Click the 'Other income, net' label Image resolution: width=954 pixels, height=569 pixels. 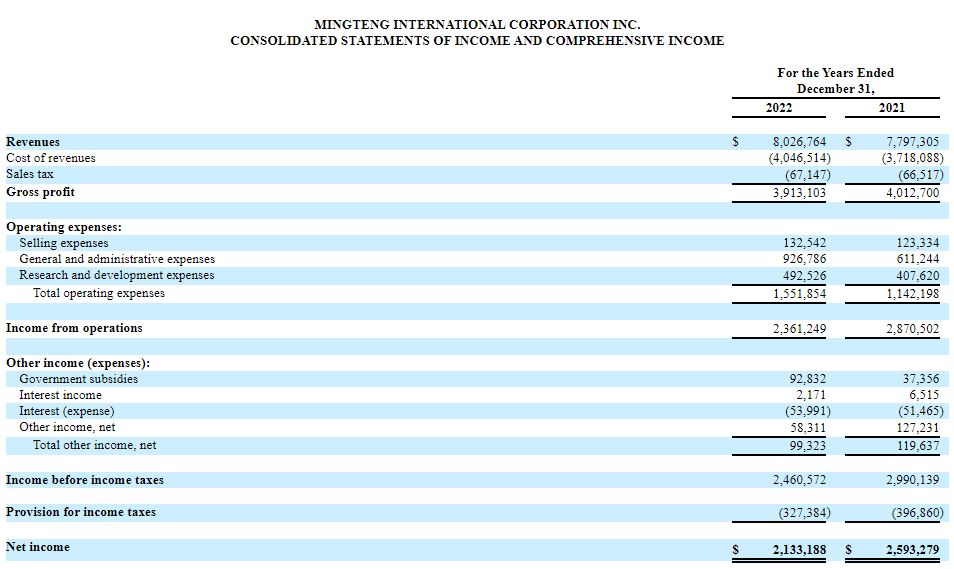[68, 427]
